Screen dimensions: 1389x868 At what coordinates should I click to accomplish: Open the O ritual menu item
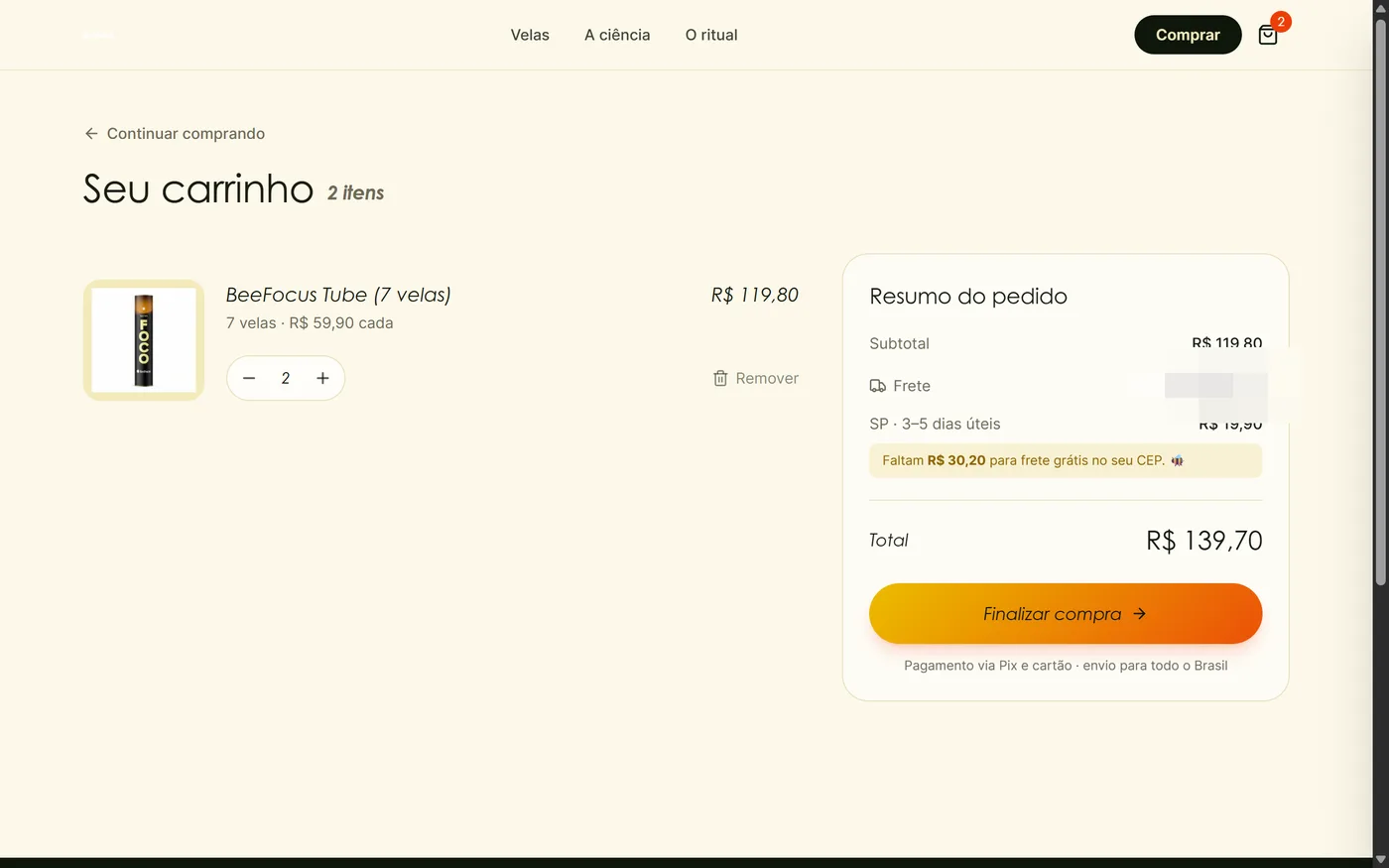711,35
